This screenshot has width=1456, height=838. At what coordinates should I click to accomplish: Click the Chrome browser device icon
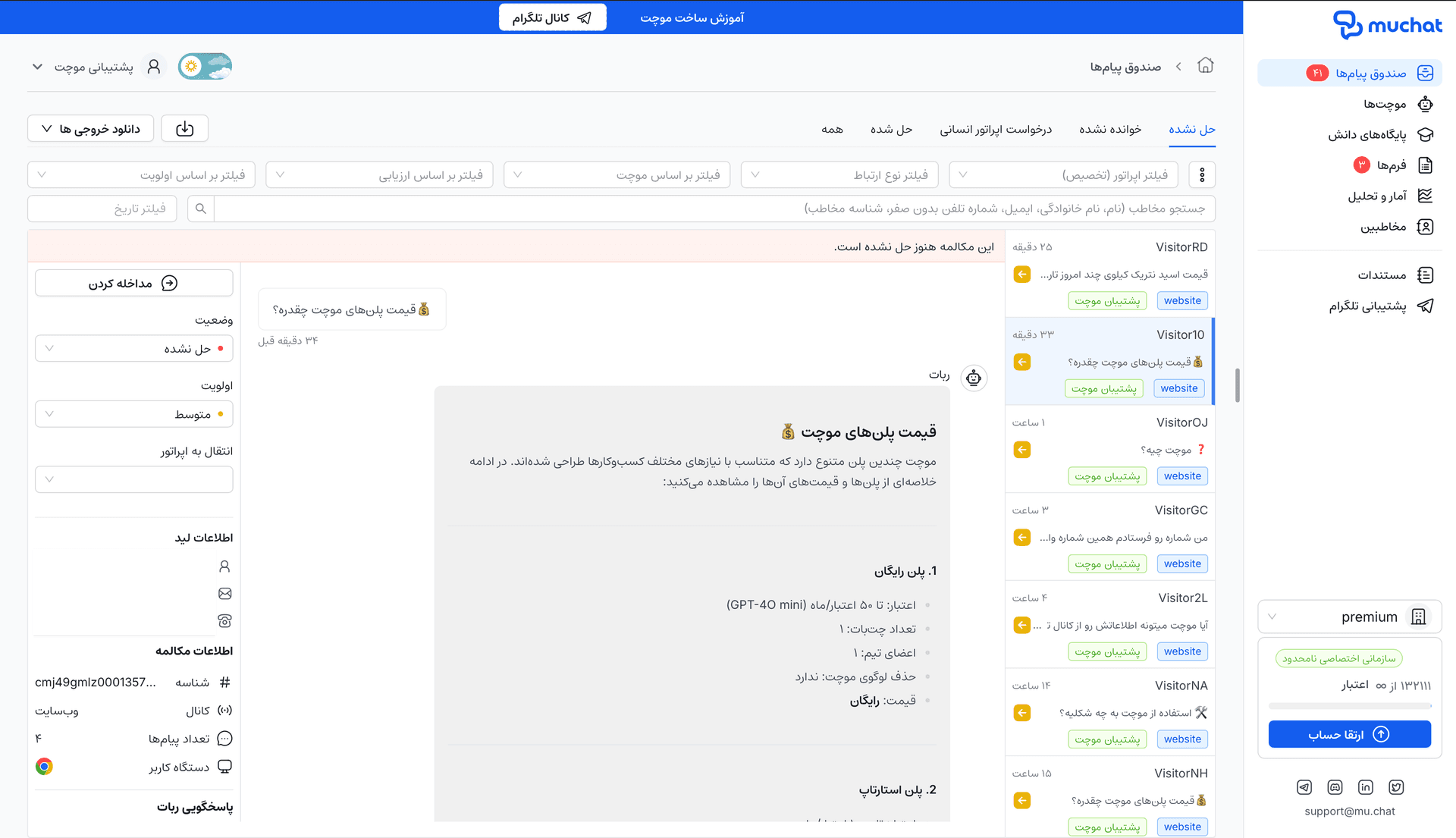click(44, 767)
